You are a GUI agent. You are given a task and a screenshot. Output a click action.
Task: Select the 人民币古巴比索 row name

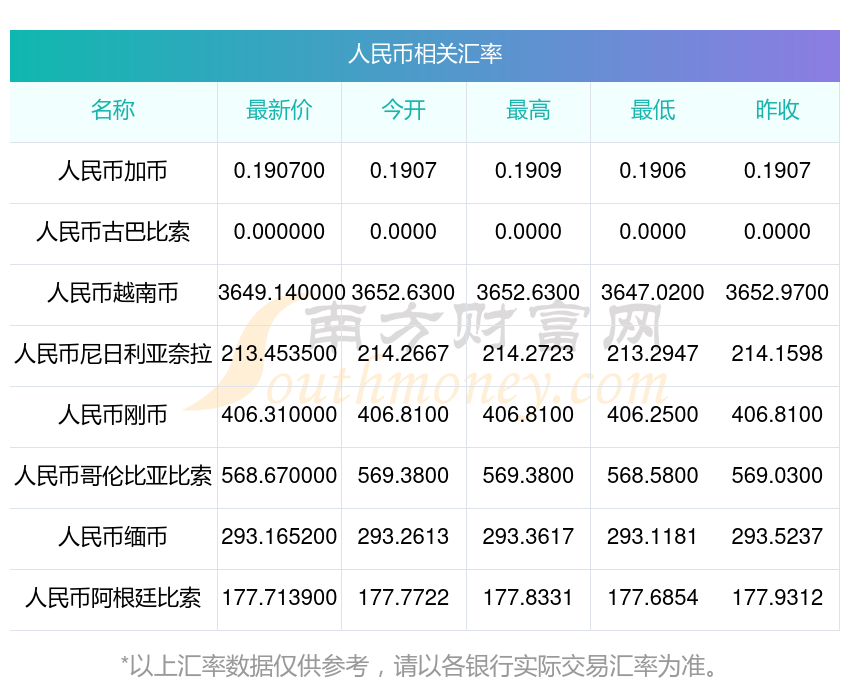[113, 232]
